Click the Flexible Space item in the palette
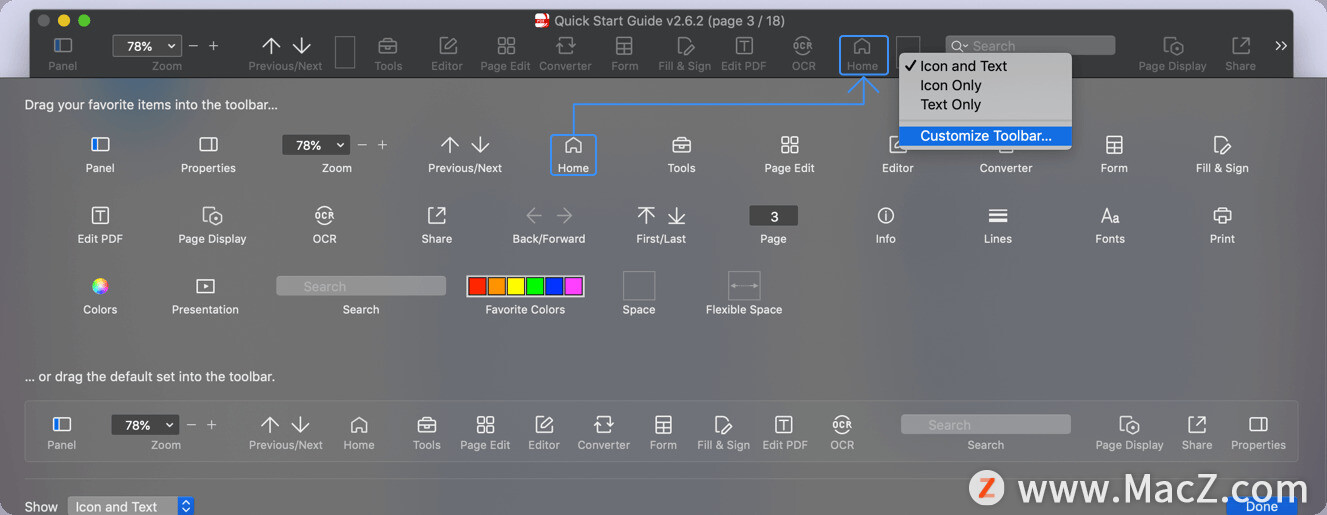Screen dimensions: 1327x515 click(744, 294)
